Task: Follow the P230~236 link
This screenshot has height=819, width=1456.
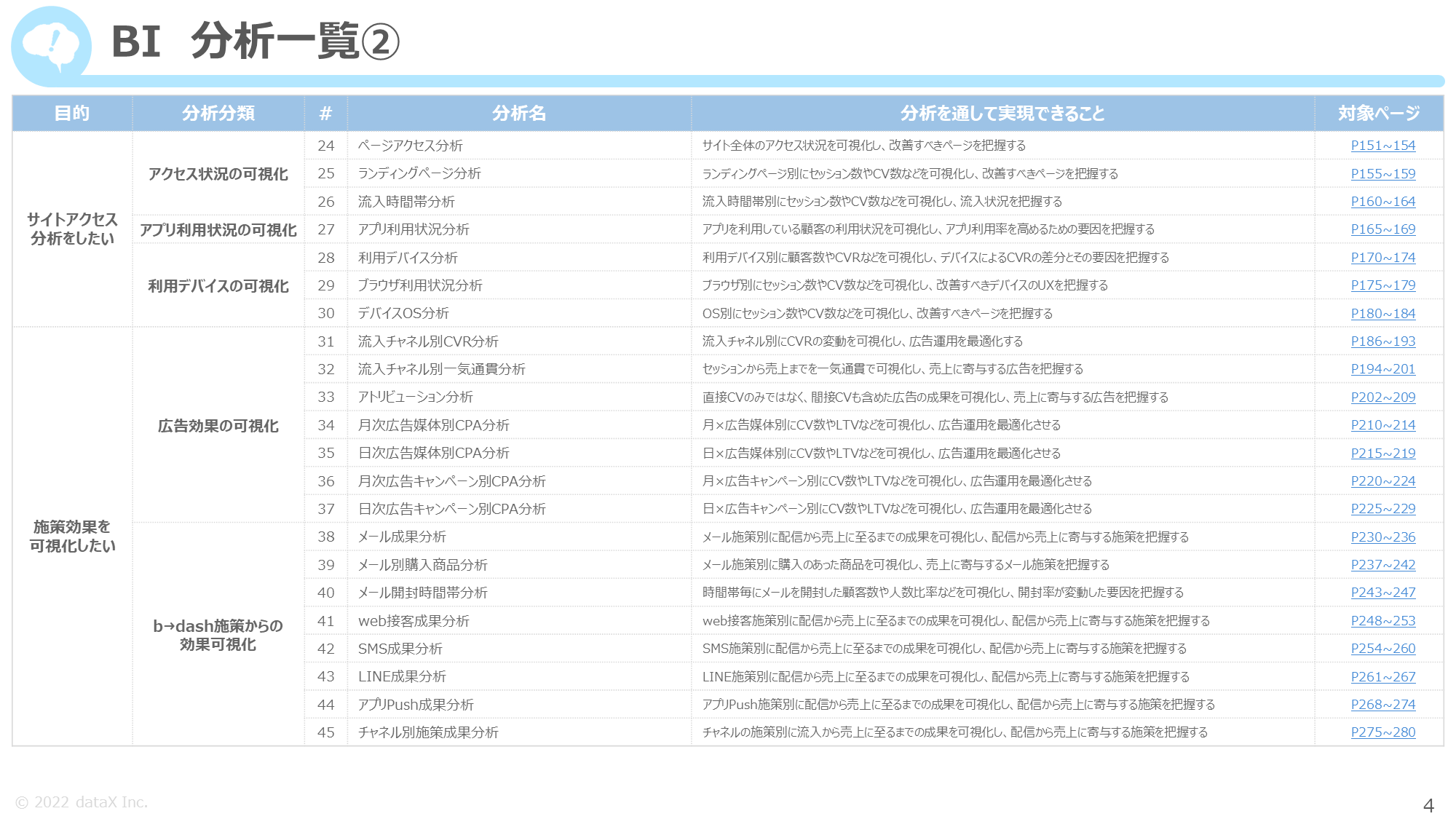Action: pyautogui.click(x=1382, y=537)
